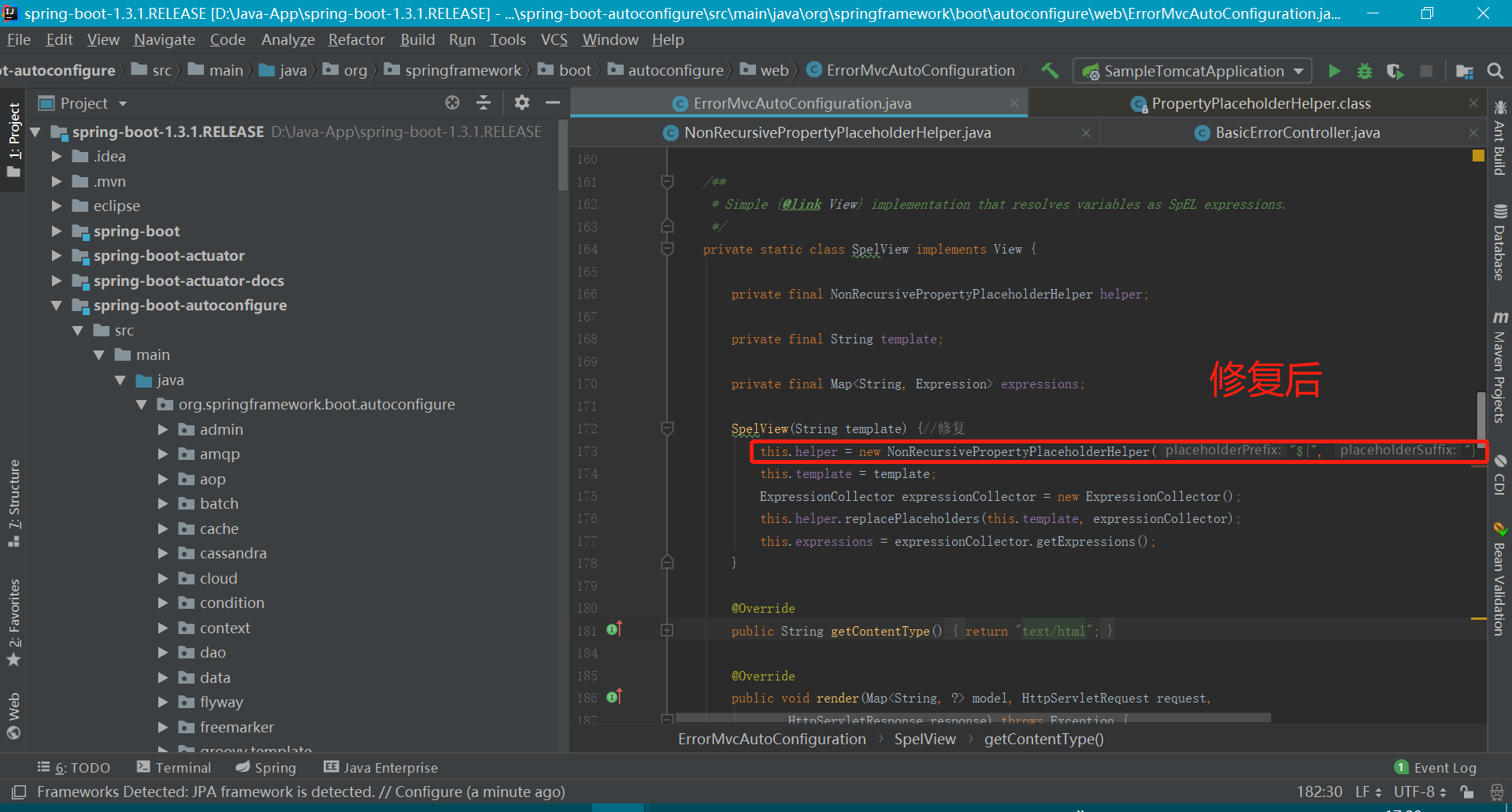Switch to PropertyPlaceholderHelper.class tab
This screenshot has width=1512, height=812.
1261,104
